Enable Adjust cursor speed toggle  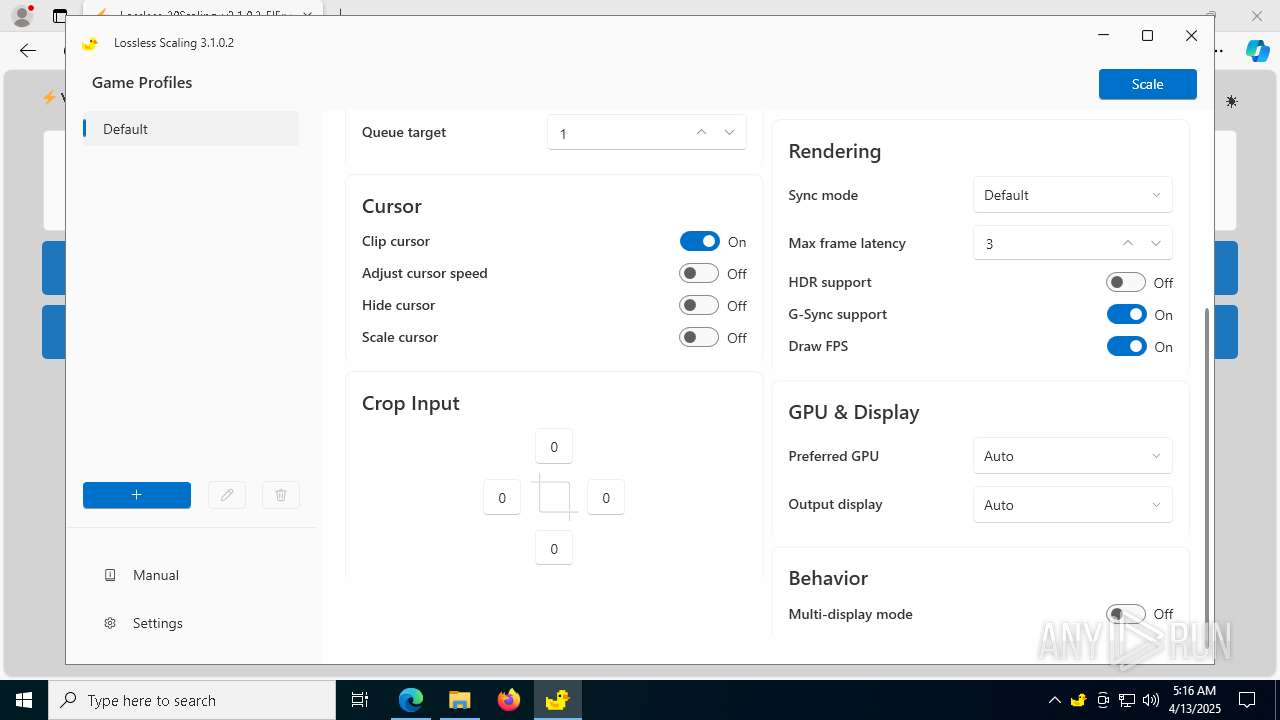click(x=699, y=273)
